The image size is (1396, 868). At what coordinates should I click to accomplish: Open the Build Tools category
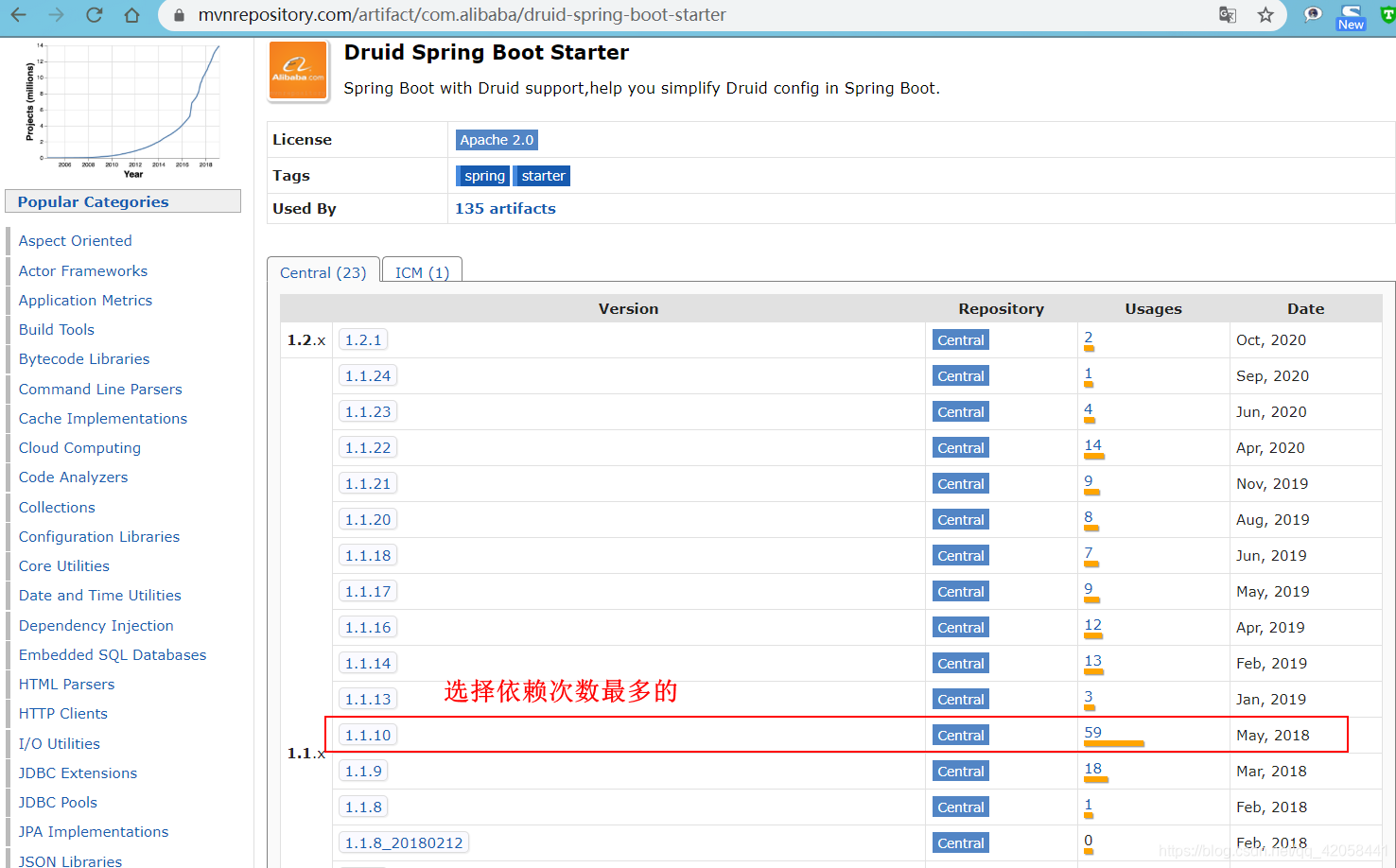tap(57, 330)
